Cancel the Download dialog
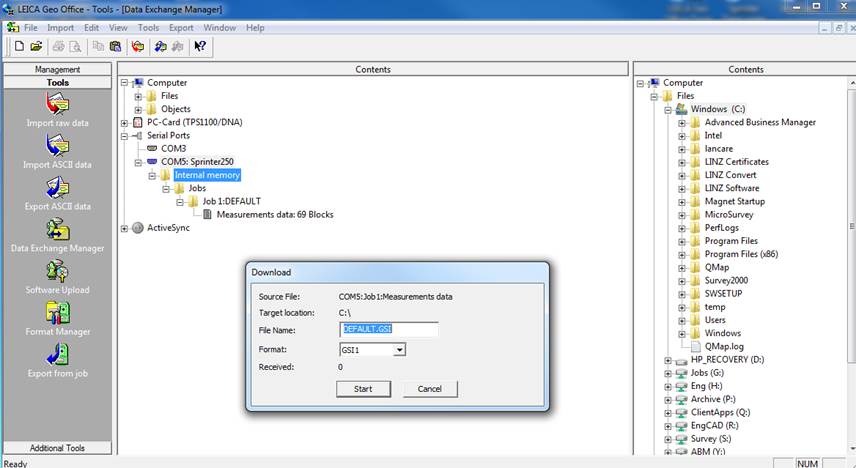Viewport: 856px width, 468px height. coord(429,389)
